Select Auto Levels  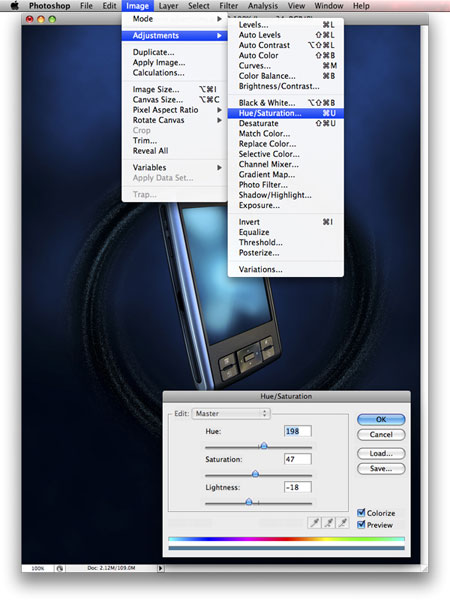286,35
